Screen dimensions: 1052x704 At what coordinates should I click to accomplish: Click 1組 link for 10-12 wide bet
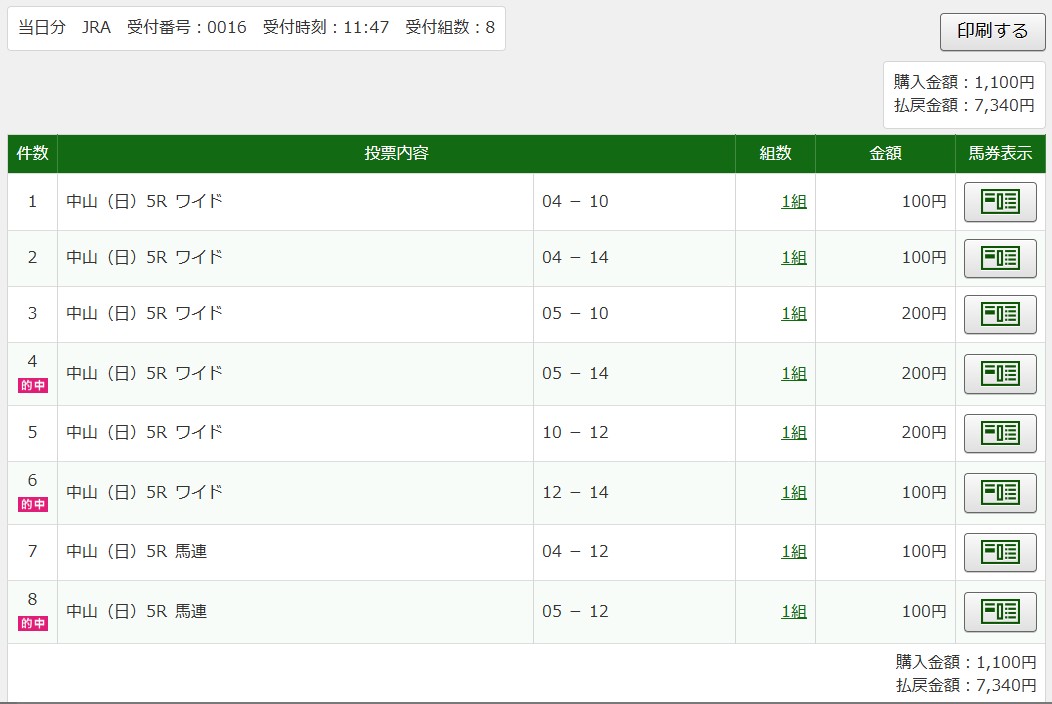click(793, 433)
